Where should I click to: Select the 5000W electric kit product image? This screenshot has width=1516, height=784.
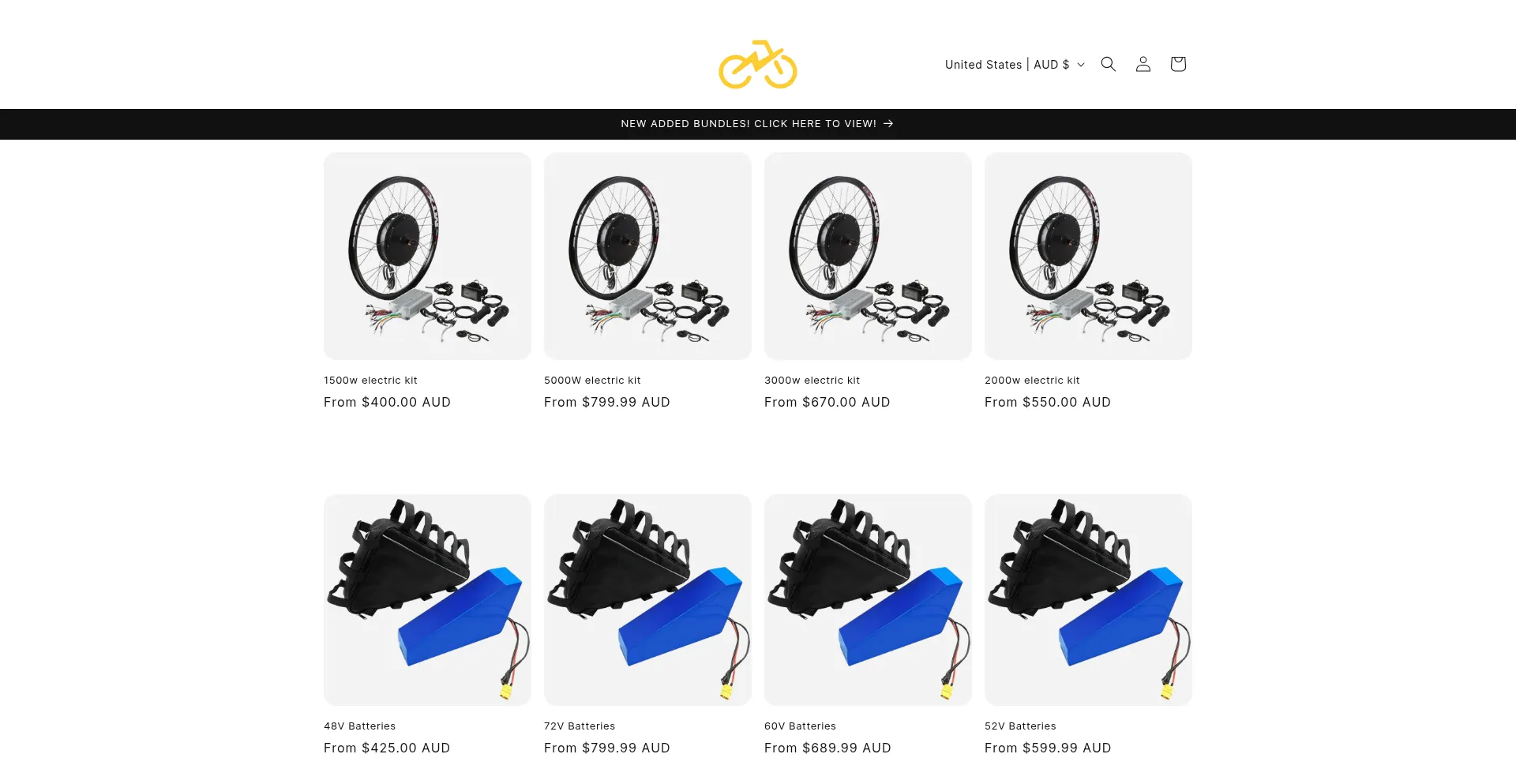coord(647,256)
